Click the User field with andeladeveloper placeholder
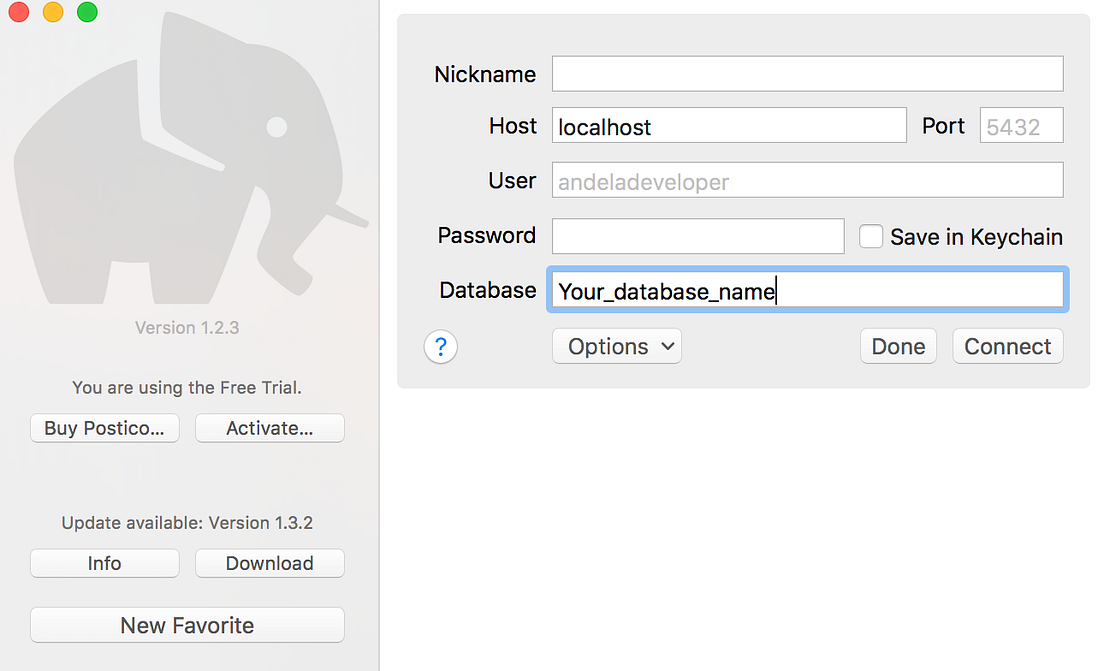Image resolution: width=1104 pixels, height=671 pixels. pos(807,180)
